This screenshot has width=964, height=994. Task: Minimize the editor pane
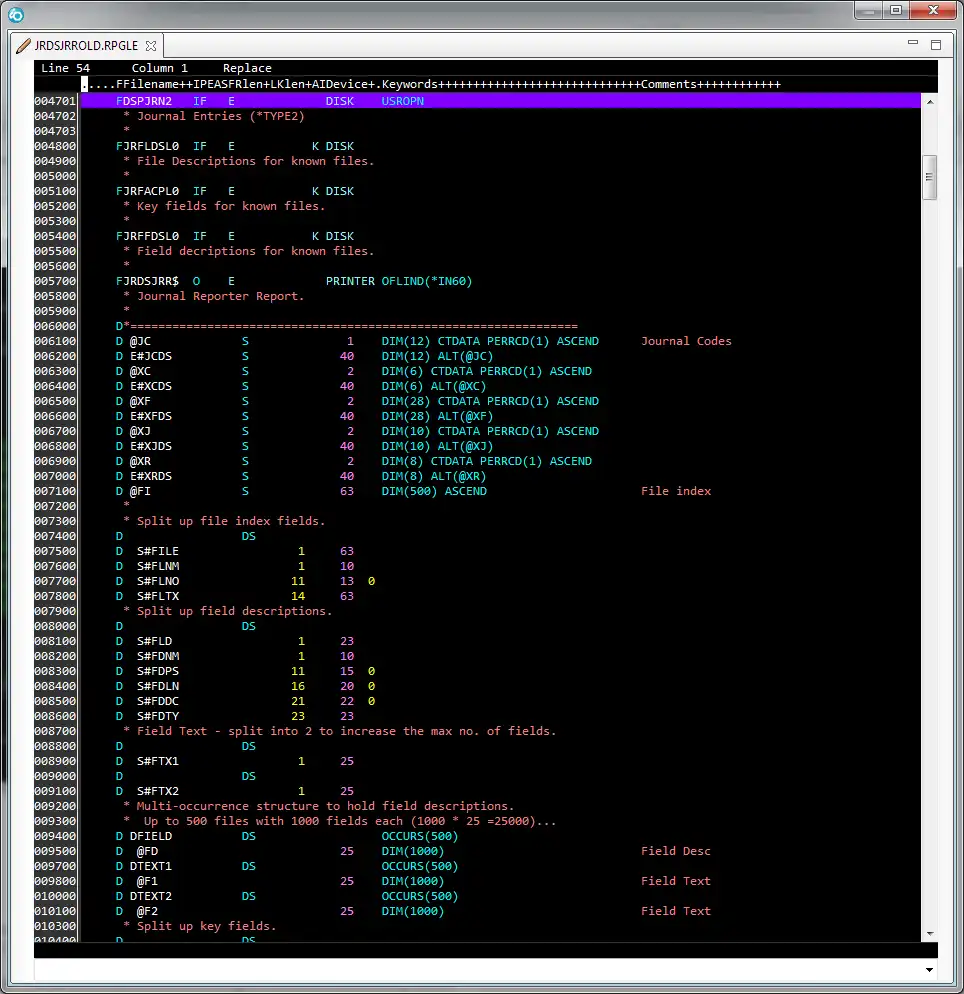(913, 42)
